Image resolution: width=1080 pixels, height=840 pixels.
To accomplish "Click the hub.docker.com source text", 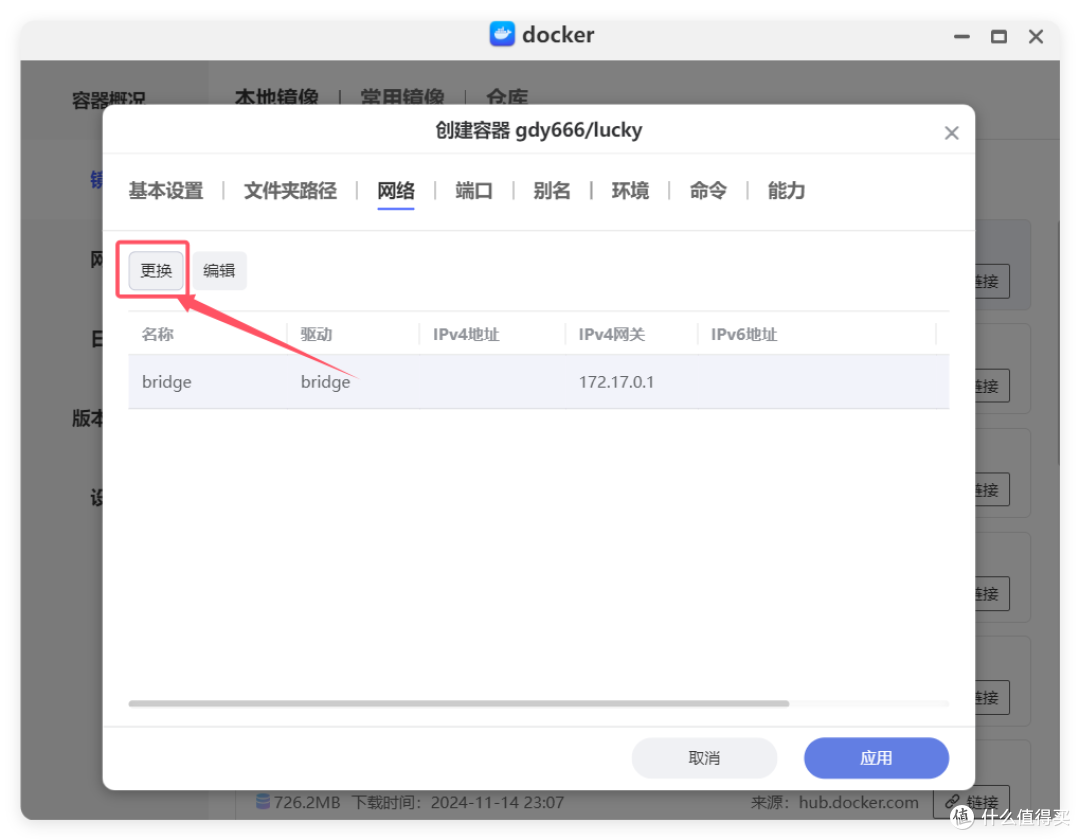I will point(858,802).
